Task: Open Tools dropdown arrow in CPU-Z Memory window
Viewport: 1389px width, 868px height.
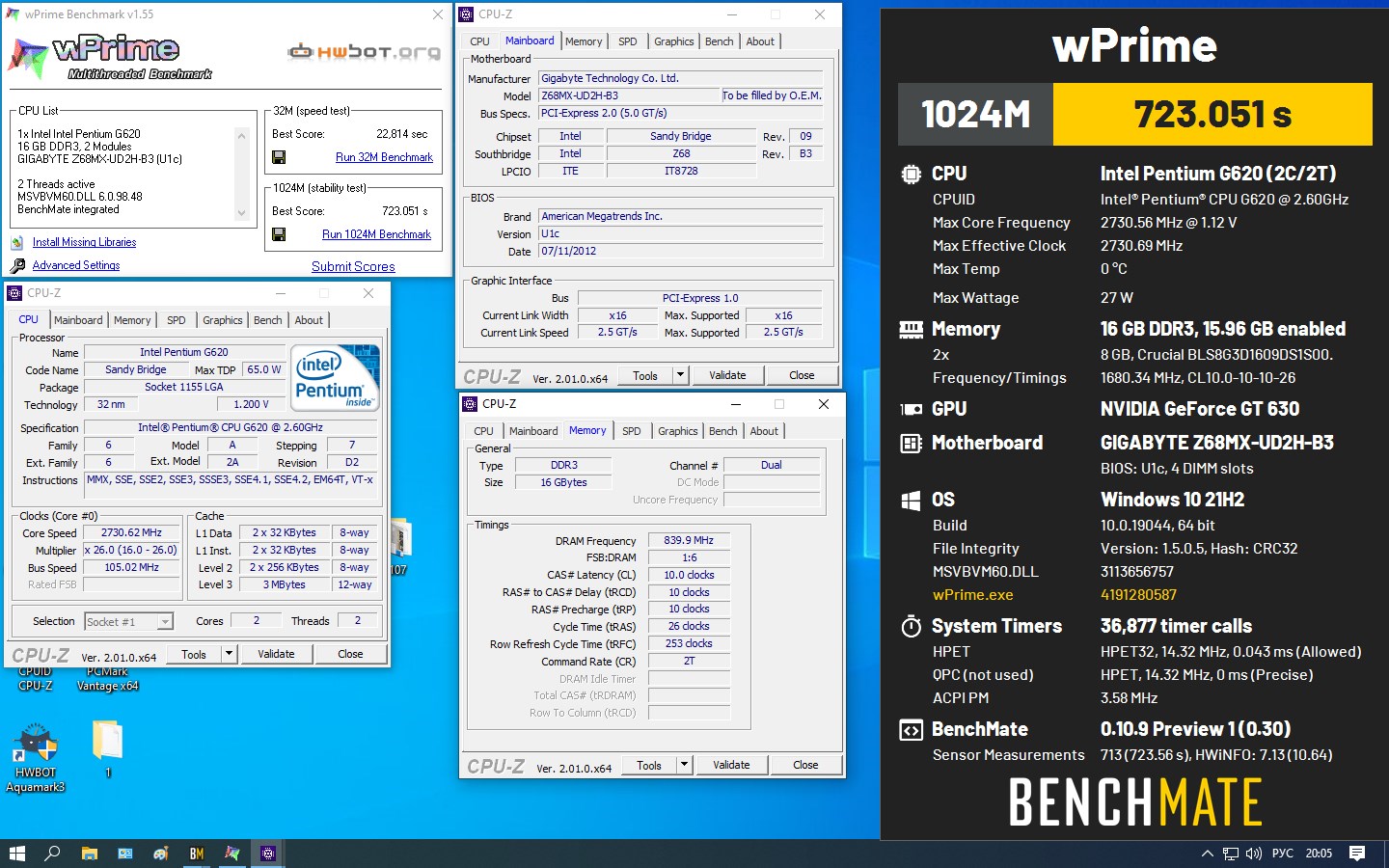Action: pos(685,766)
